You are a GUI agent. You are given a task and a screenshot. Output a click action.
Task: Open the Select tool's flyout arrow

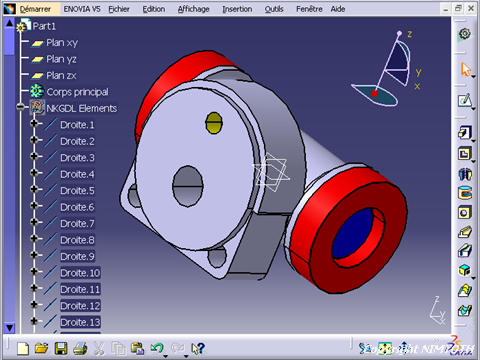473,77
